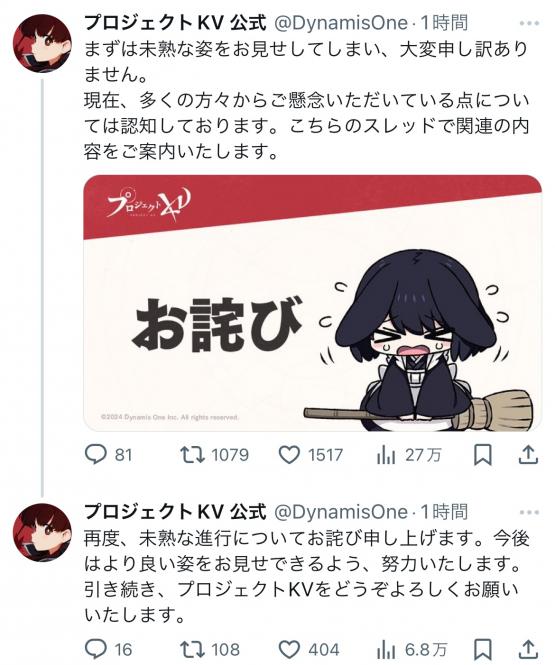Image resolution: width=555 pixels, height=665 pixels.
Task: Visit @DynamisOne handle on first tweet
Action: (341, 23)
